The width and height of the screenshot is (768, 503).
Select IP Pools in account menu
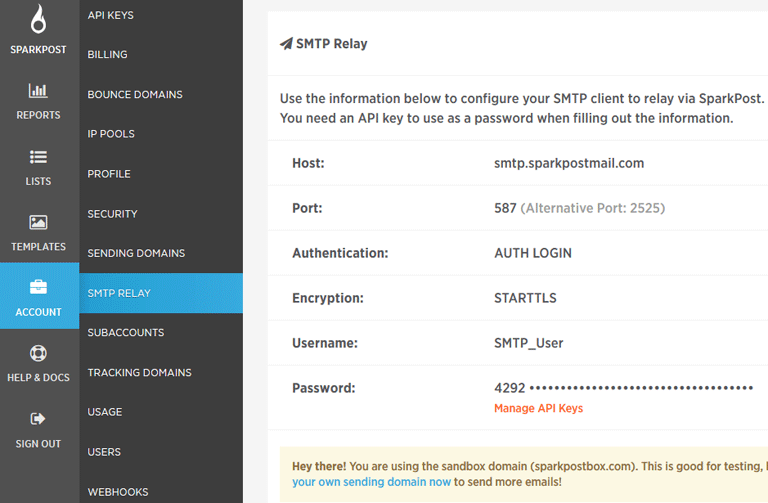[111, 134]
